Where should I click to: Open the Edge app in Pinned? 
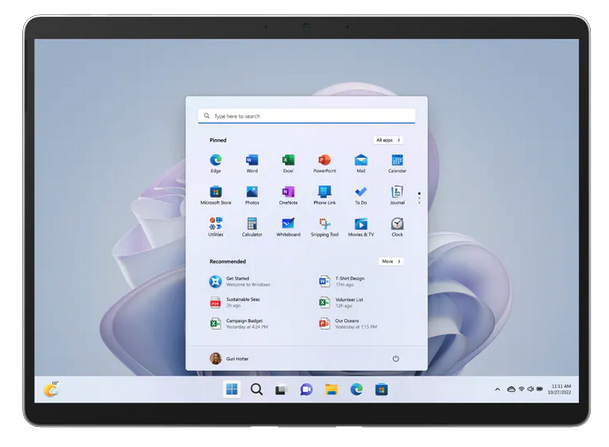216,163
